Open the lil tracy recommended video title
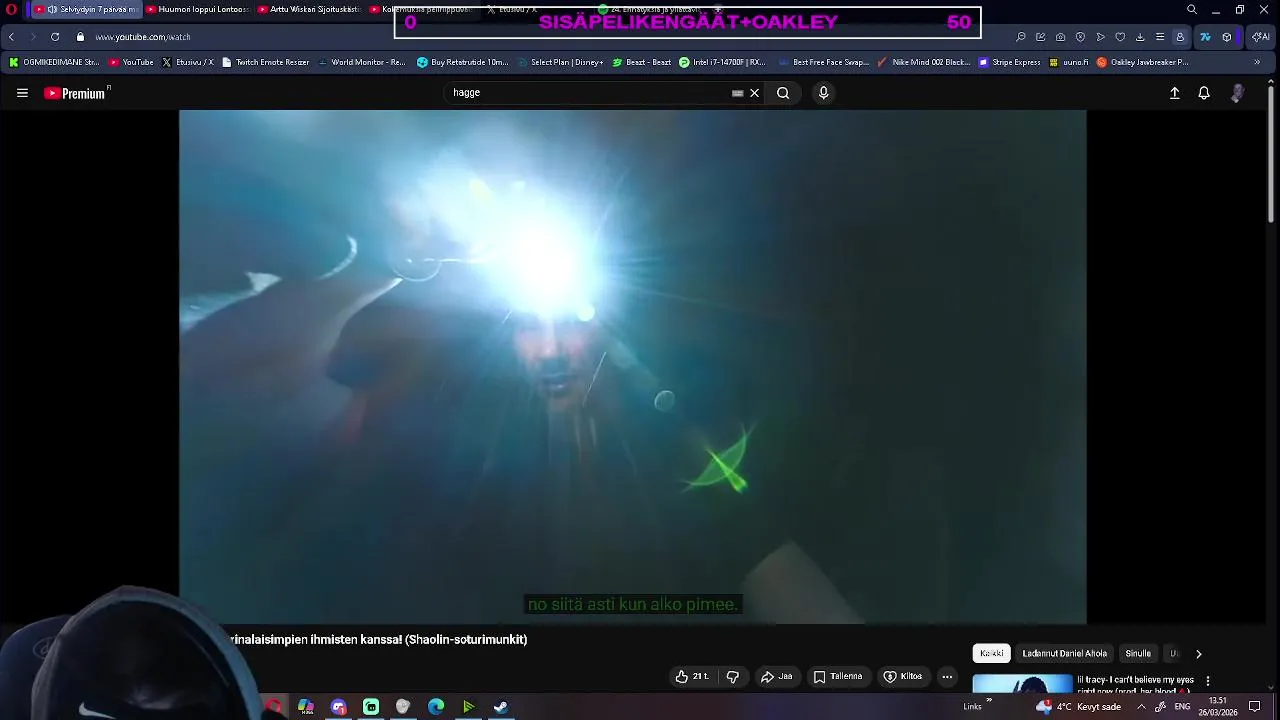The height and width of the screenshot is (720, 1280). [x=1135, y=685]
